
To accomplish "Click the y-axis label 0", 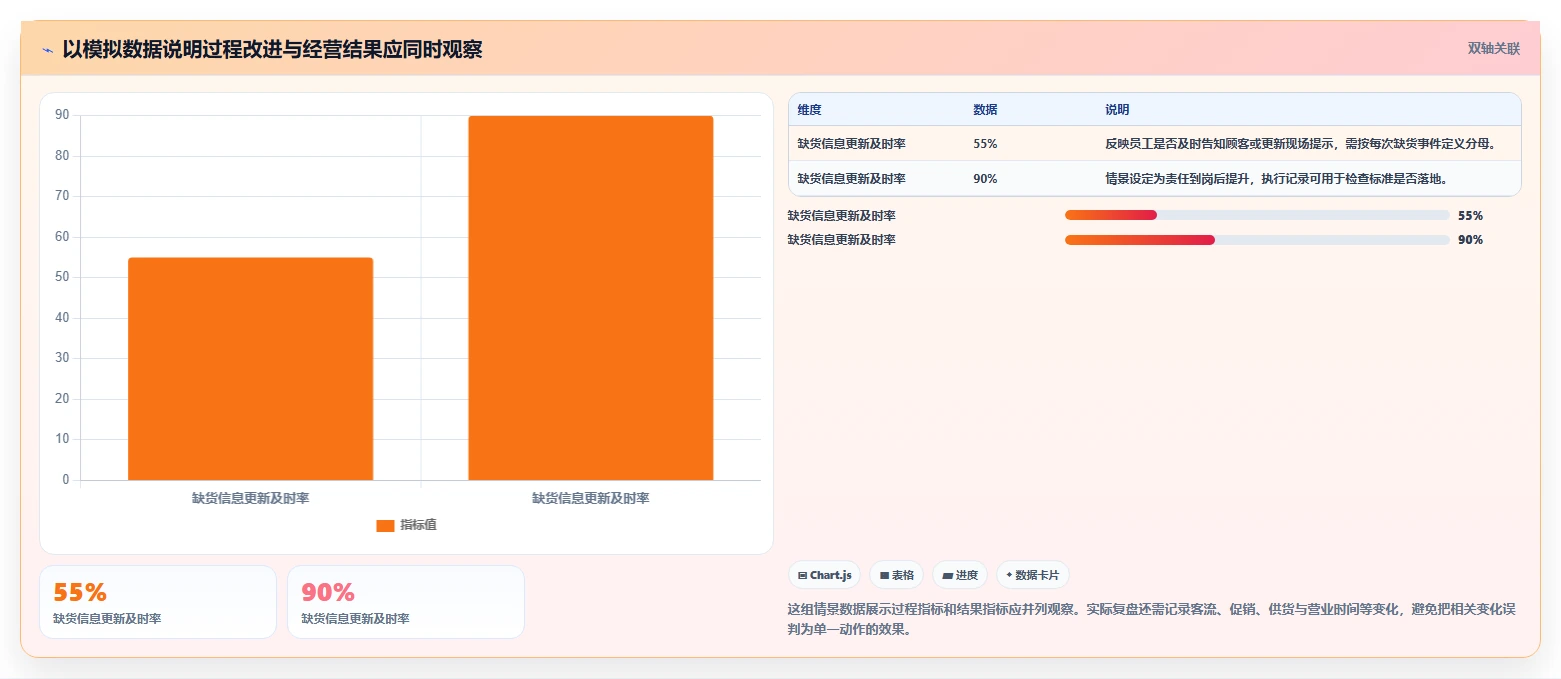I will pos(66,479).
